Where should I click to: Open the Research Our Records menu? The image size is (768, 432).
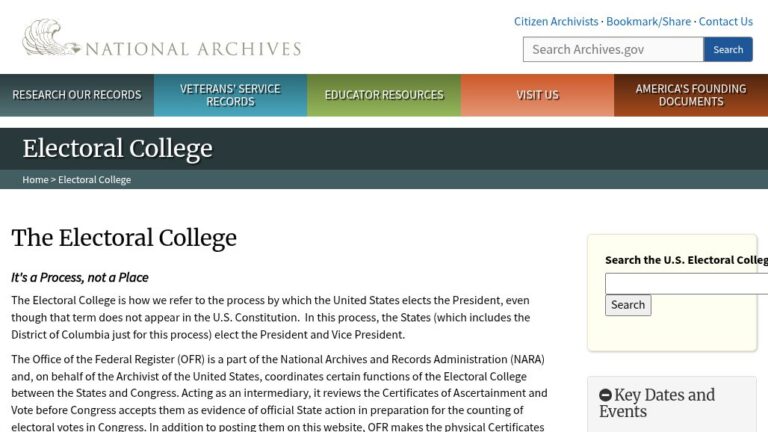click(x=77, y=95)
